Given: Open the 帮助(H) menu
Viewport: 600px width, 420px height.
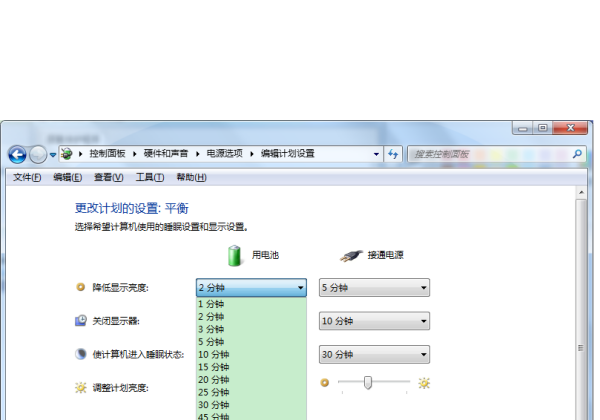Looking at the screenshot, I should 191,177.
